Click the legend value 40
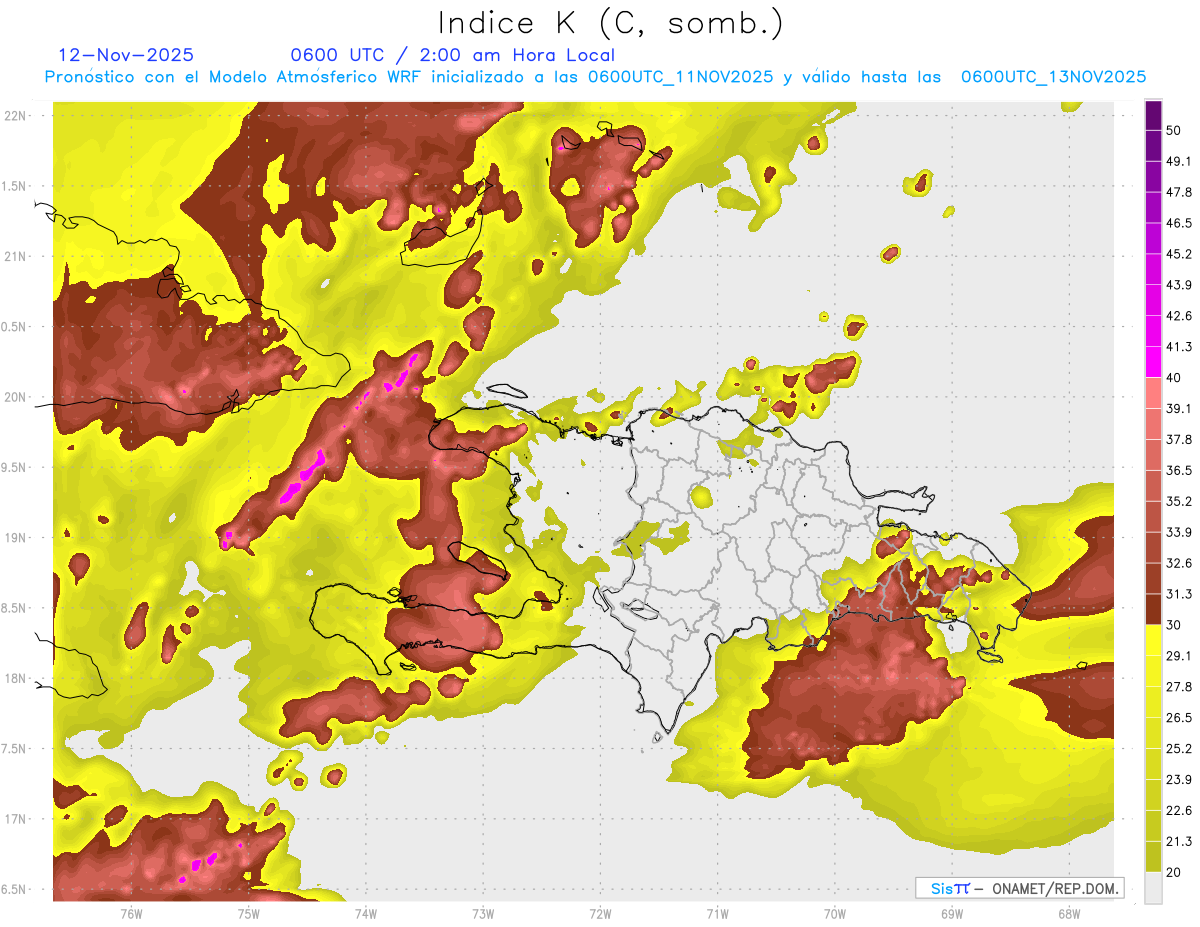 [1174, 378]
